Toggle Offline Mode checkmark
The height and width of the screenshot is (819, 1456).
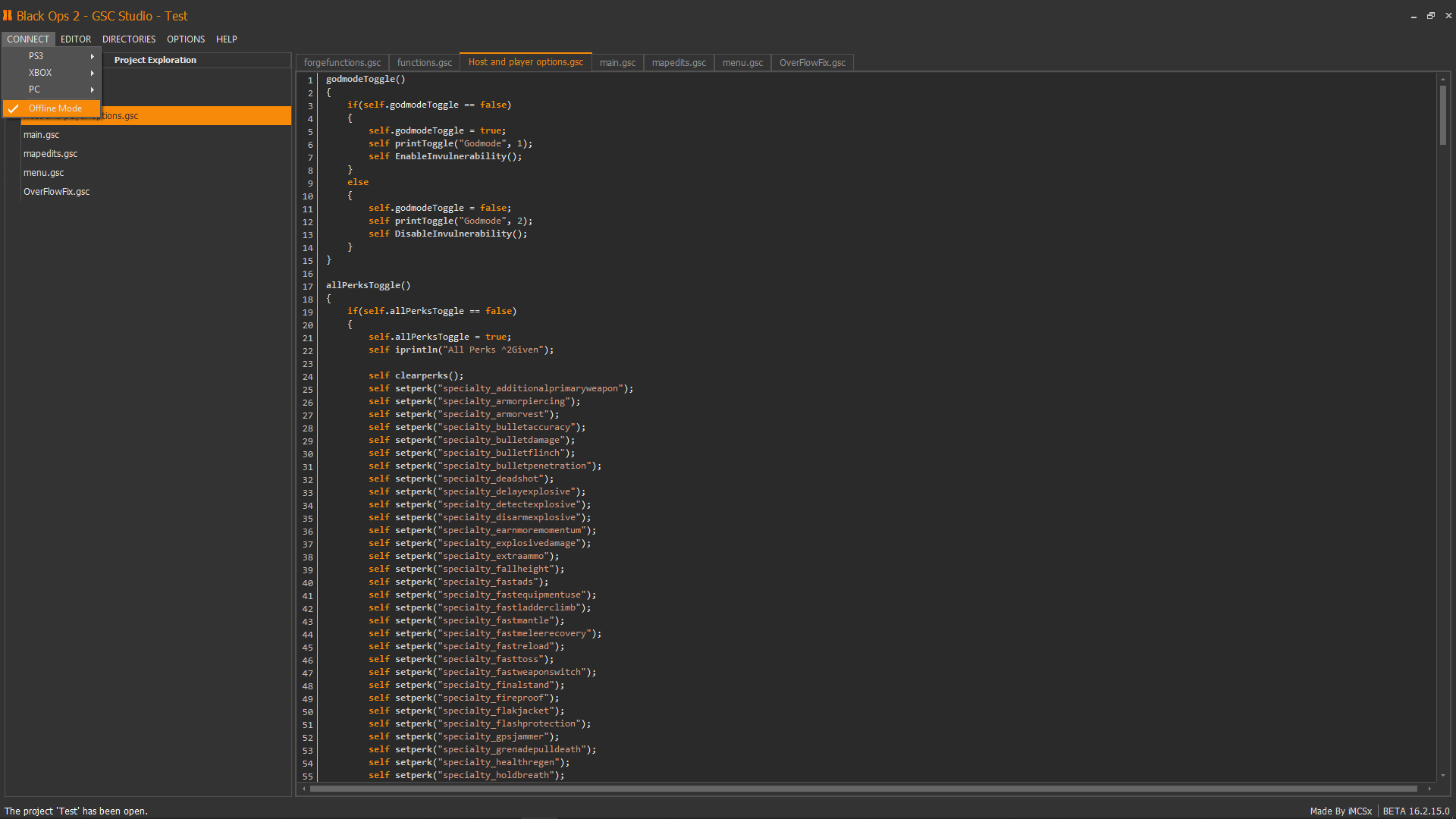tap(52, 108)
